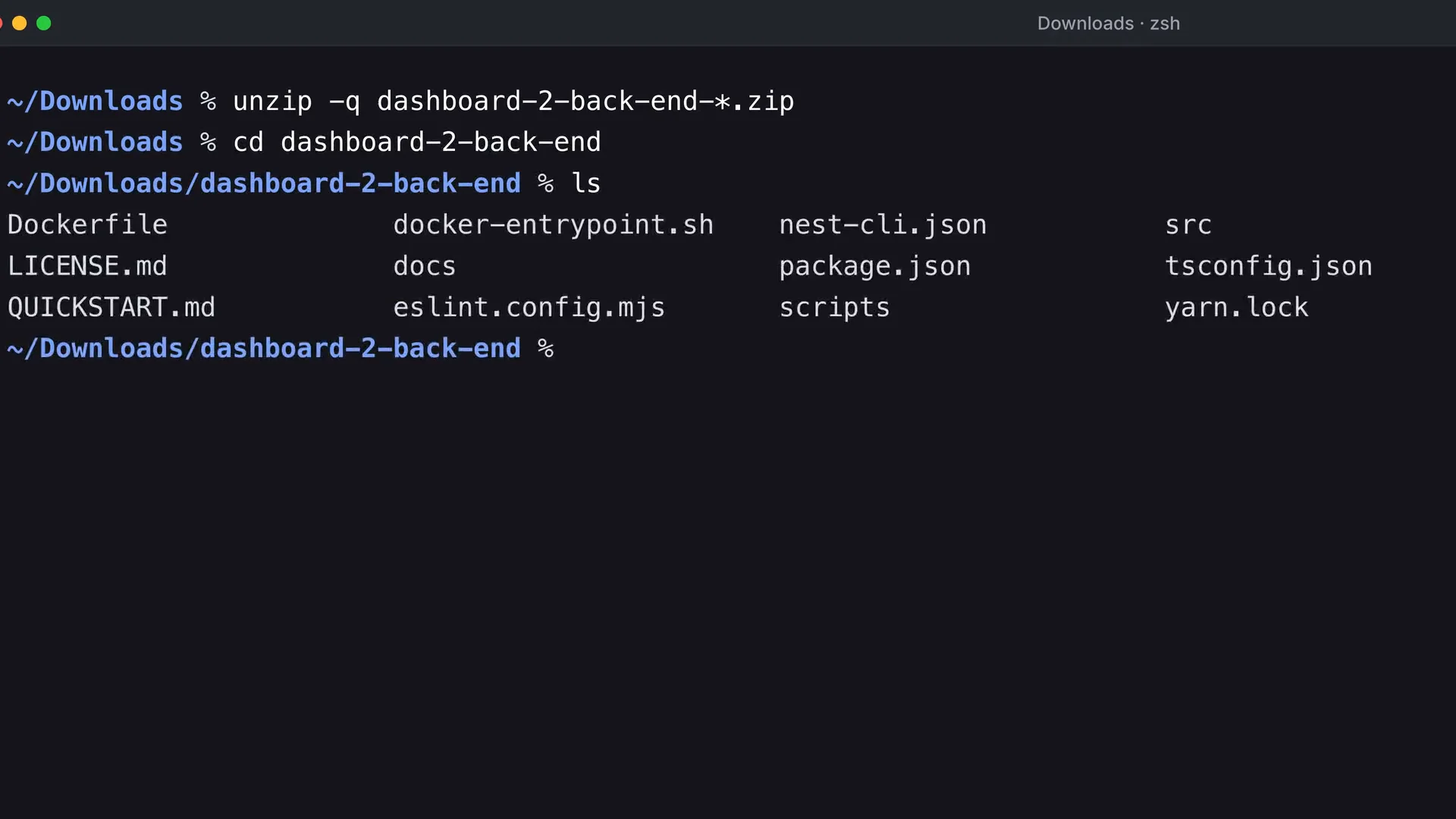Viewport: 1456px width, 819px height.
Task: Click the green zoom window button
Action: pyautogui.click(x=44, y=24)
